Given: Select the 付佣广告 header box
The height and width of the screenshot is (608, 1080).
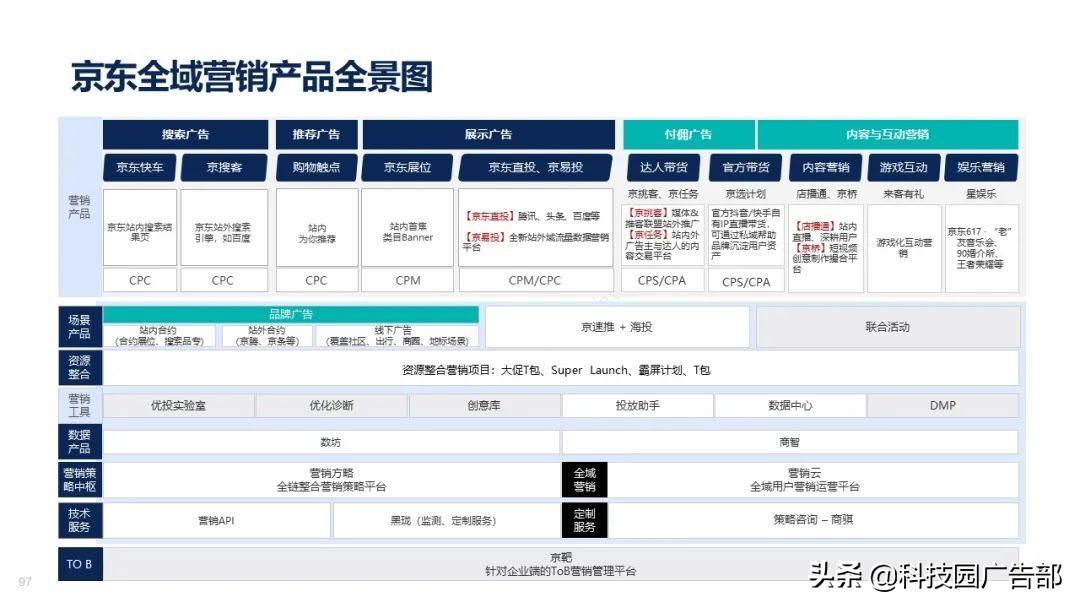Looking at the screenshot, I should pyautogui.click(x=688, y=134).
